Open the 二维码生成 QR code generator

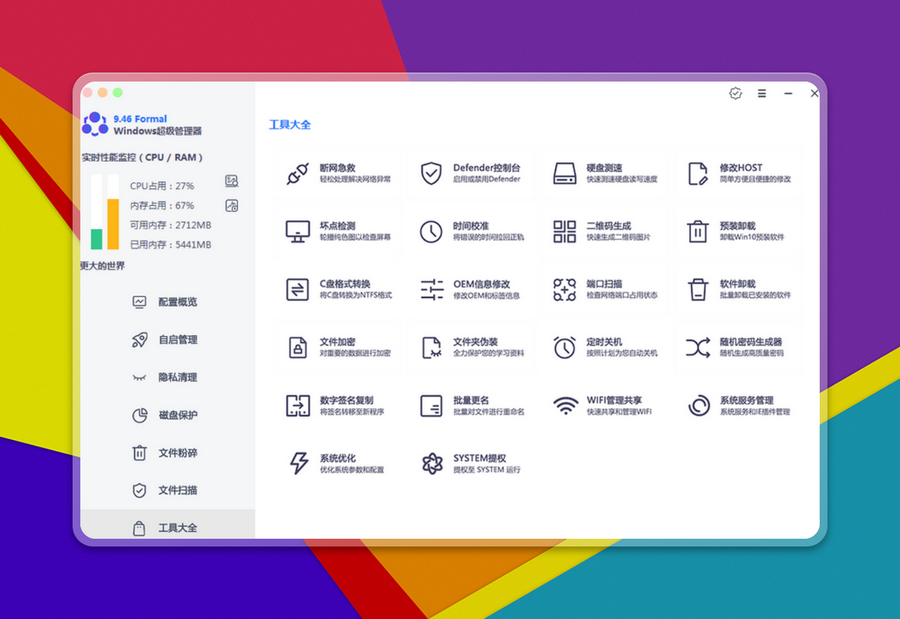[602, 231]
